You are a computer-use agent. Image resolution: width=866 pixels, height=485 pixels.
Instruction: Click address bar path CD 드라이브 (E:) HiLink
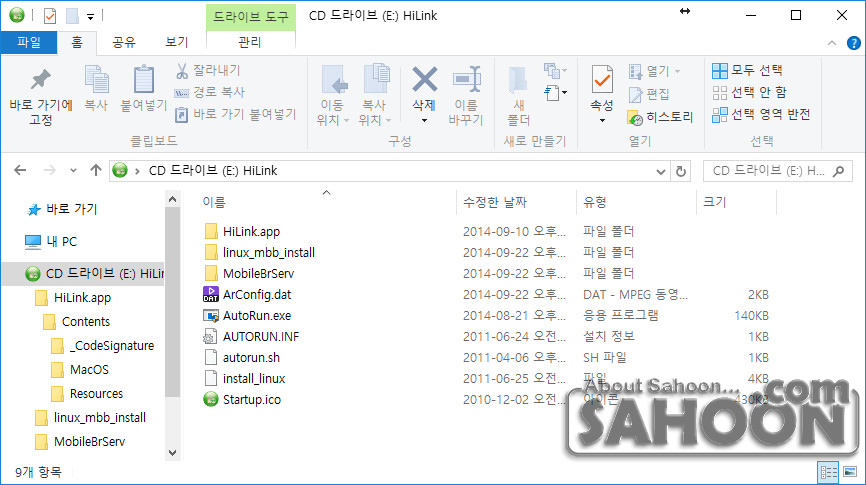tap(213, 171)
